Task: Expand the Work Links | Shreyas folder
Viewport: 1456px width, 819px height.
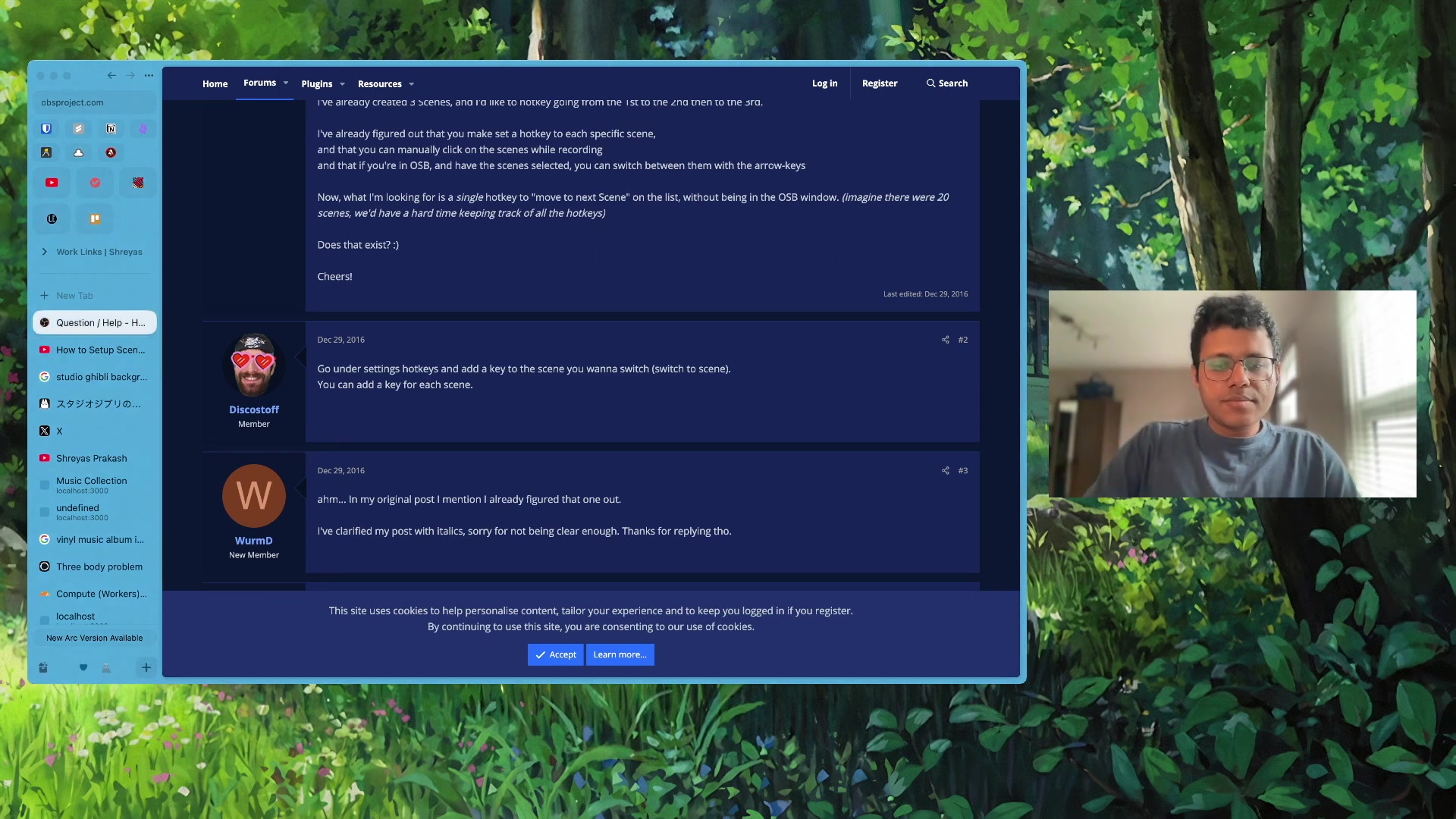Action: (x=44, y=252)
